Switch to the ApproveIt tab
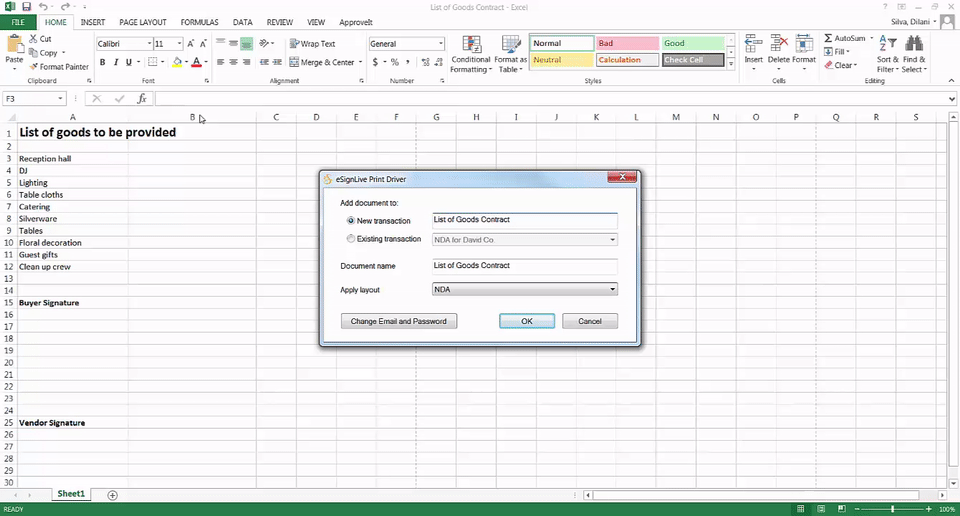960x516 pixels. pyautogui.click(x=356, y=22)
